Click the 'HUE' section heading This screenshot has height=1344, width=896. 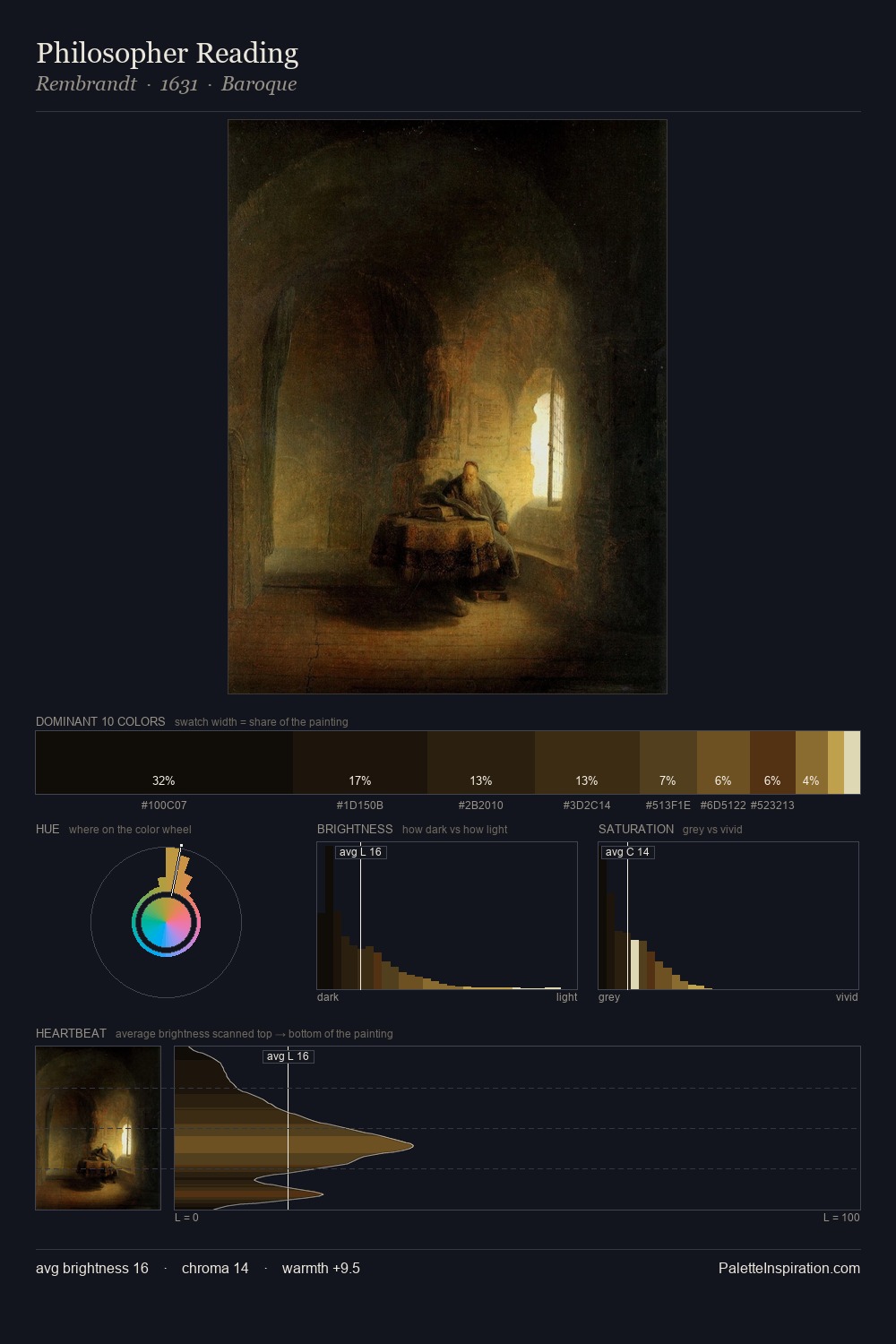click(47, 829)
